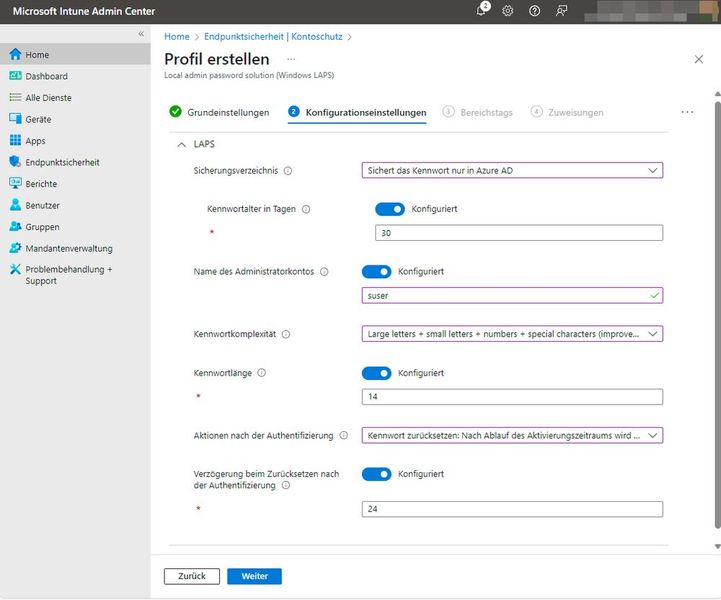Show info for Sicherungsverzeichnis
Viewport: 721px width, 600px height.
(x=288, y=171)
